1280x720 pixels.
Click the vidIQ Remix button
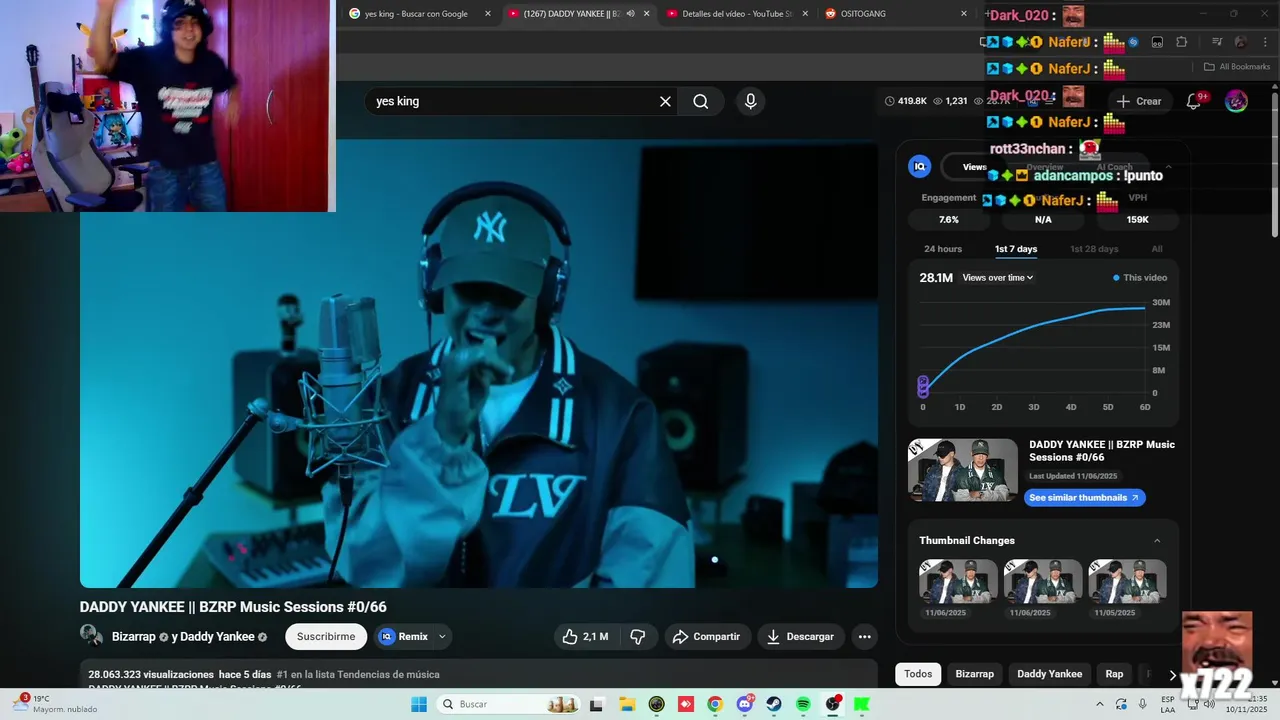[x=403, y=636]
